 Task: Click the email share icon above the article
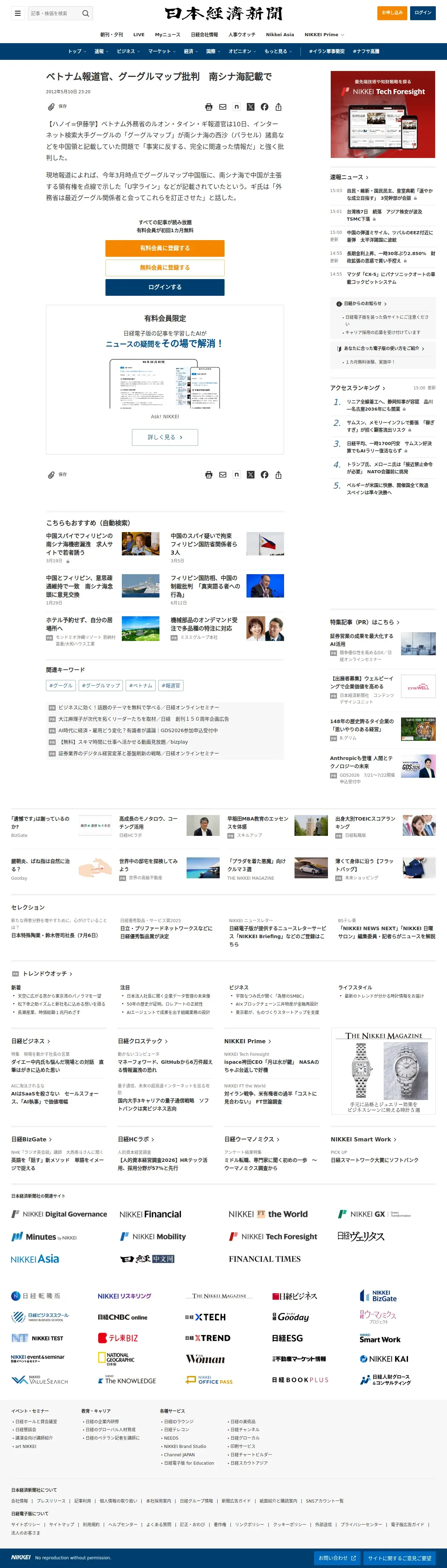tap(223, 107)
